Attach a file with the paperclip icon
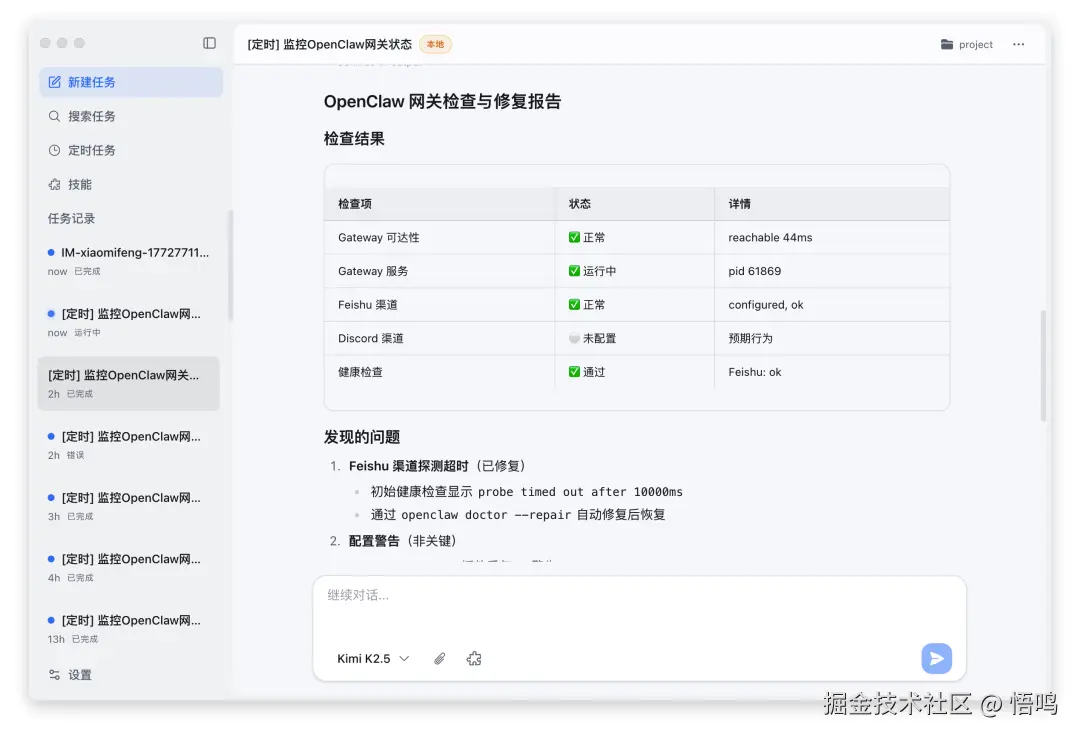Viewport: 1080px width, 739px height. [x=438, y=658]
